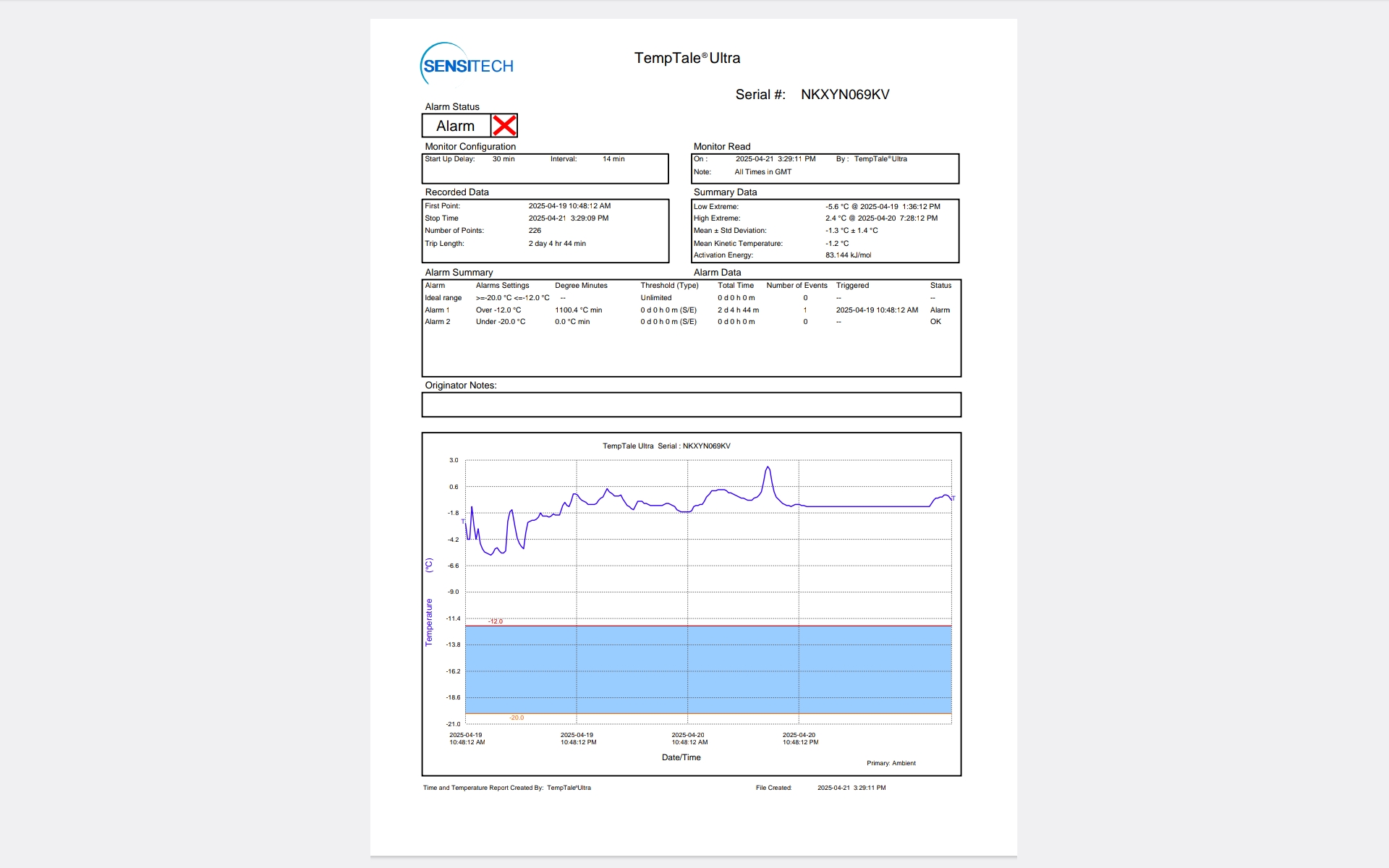The width and height of the screenshot is (1389, 868).
Task: Select degree minutes 1100.4 °C min
Action: coord(578,310)
